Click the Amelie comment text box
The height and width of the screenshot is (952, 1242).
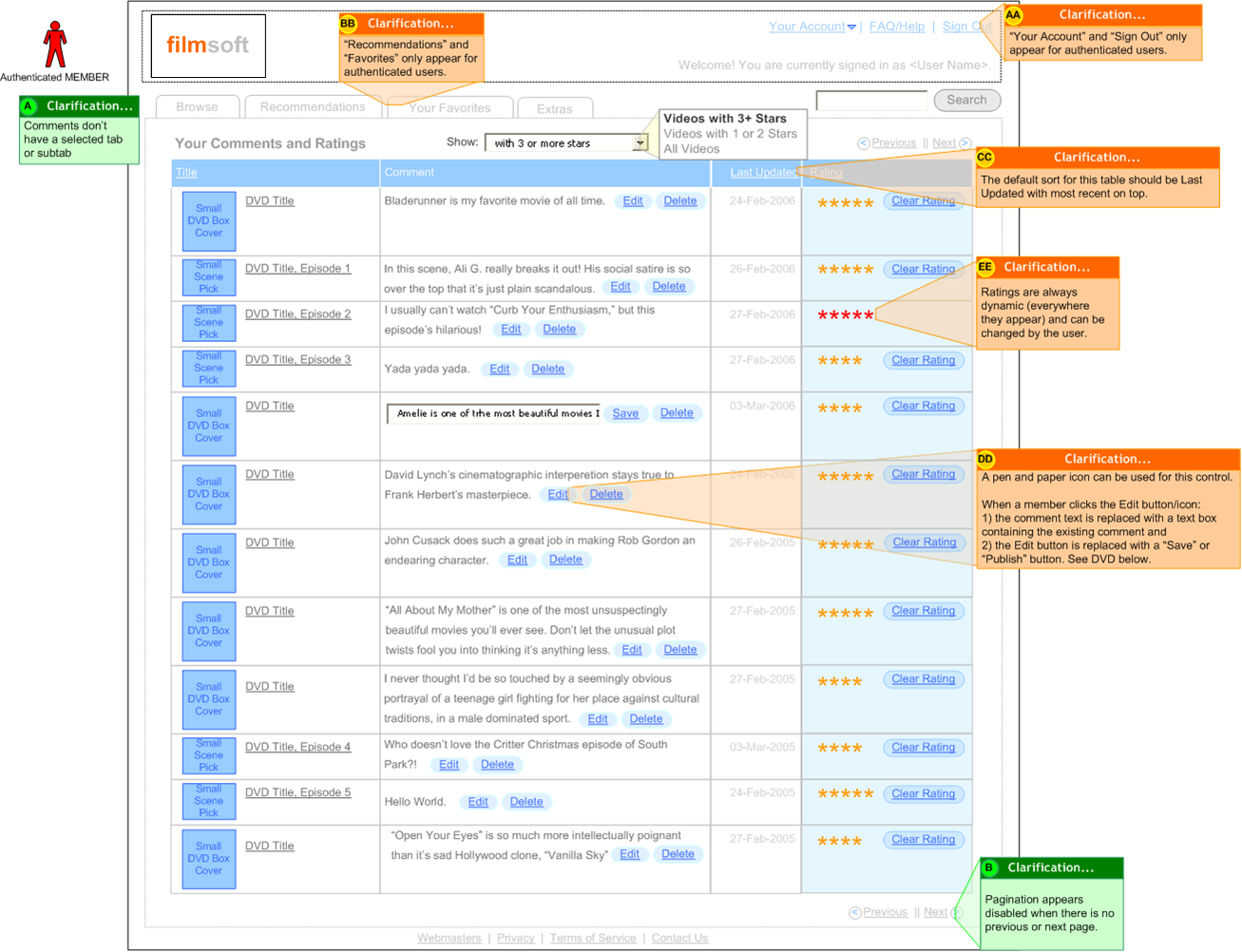(493, 414)
